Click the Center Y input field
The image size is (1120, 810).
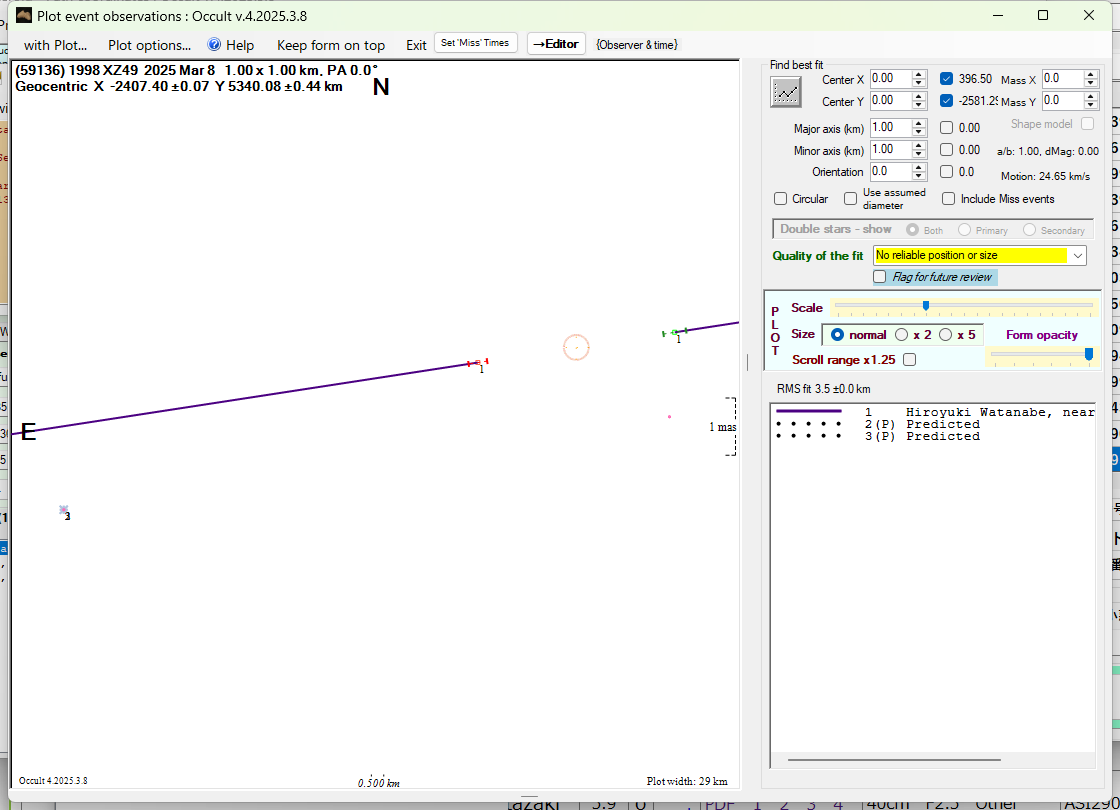pos(889,101)
